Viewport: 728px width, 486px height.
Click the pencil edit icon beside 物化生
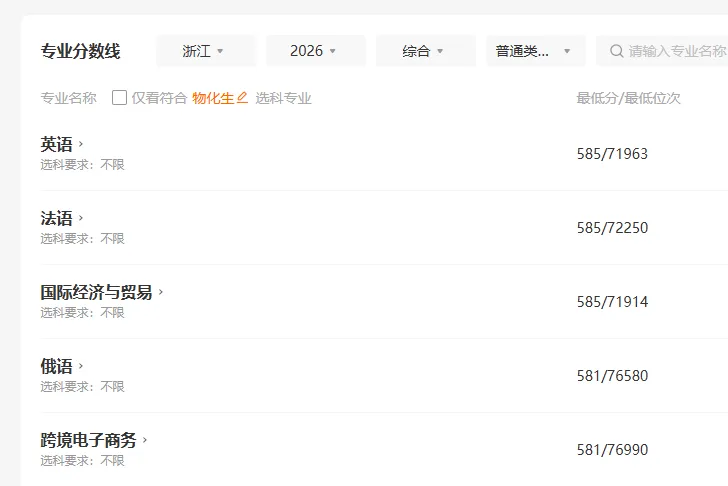(x=242, y=97)
